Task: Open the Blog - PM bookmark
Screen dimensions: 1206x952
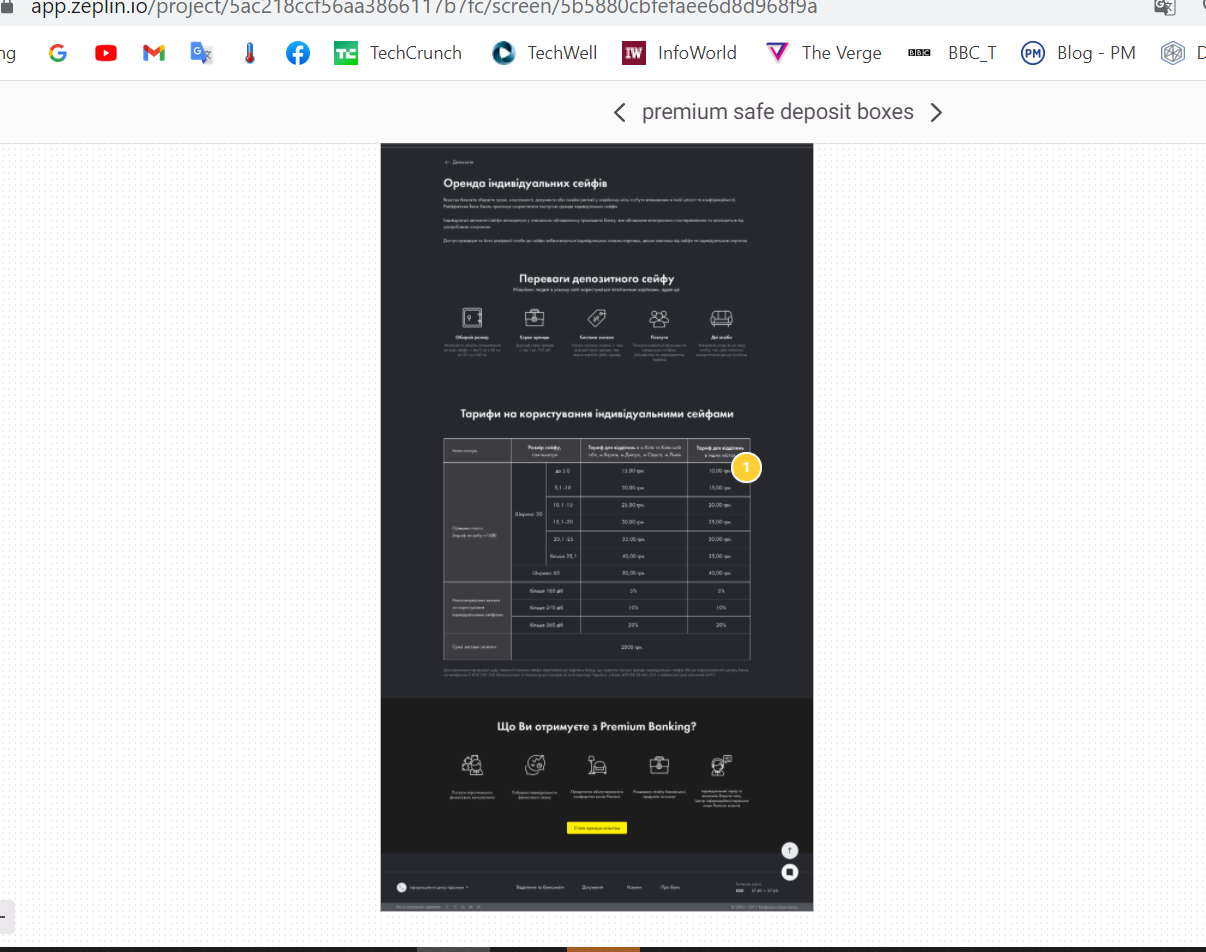Action: click(1078, 53)
